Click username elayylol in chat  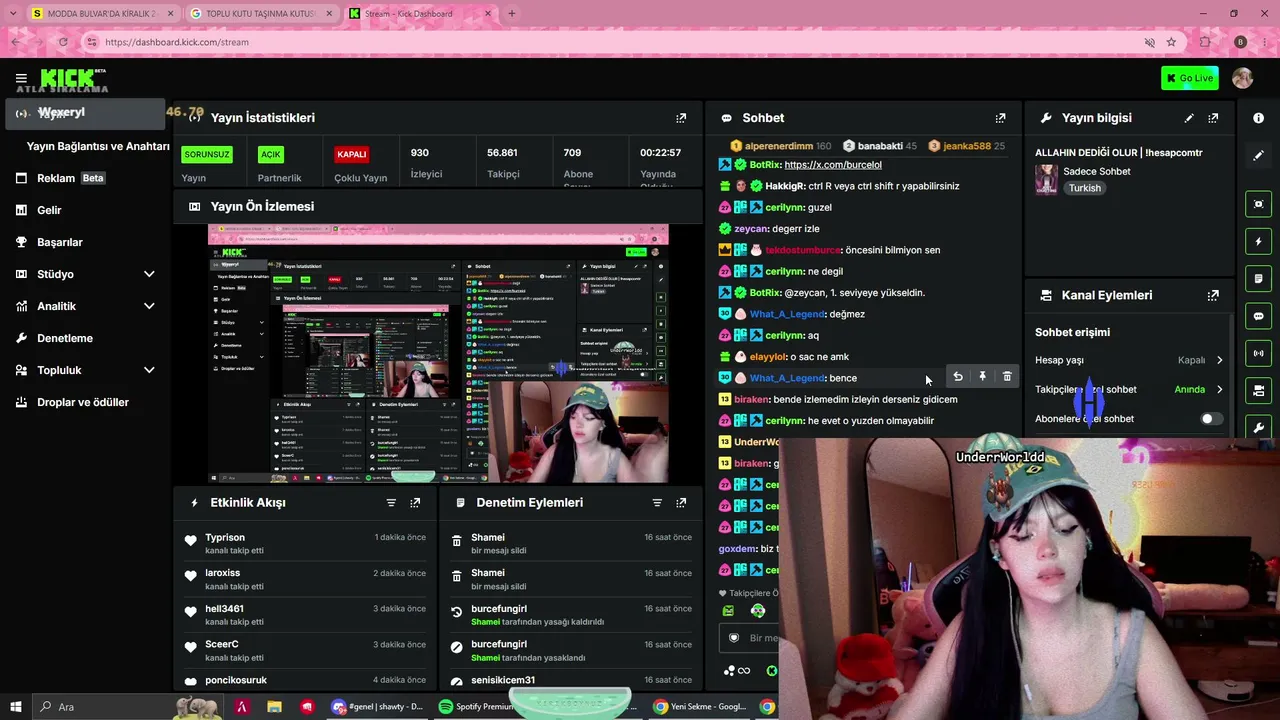coord(768,357)
